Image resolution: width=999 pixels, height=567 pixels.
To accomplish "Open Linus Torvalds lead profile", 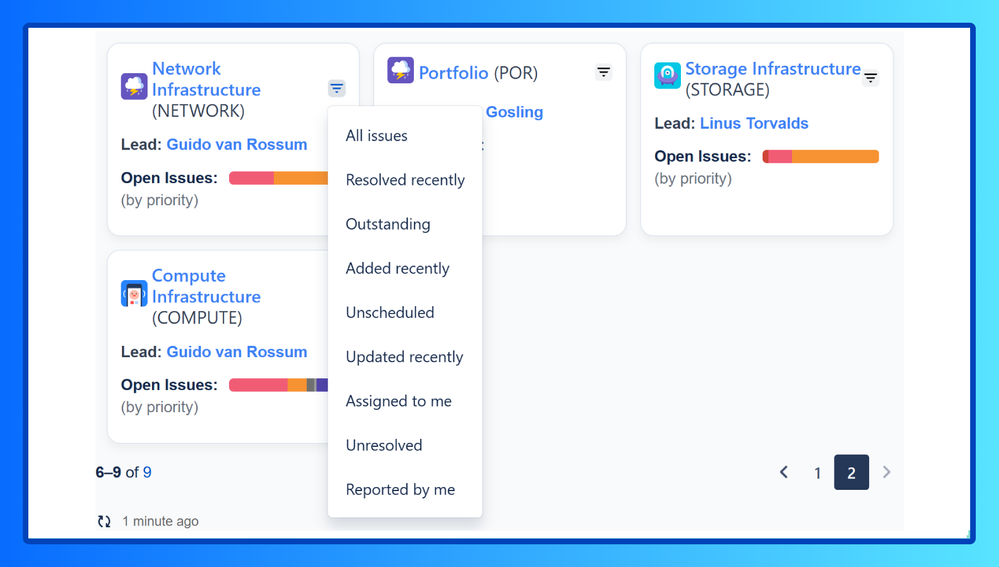I will point(754,124).
